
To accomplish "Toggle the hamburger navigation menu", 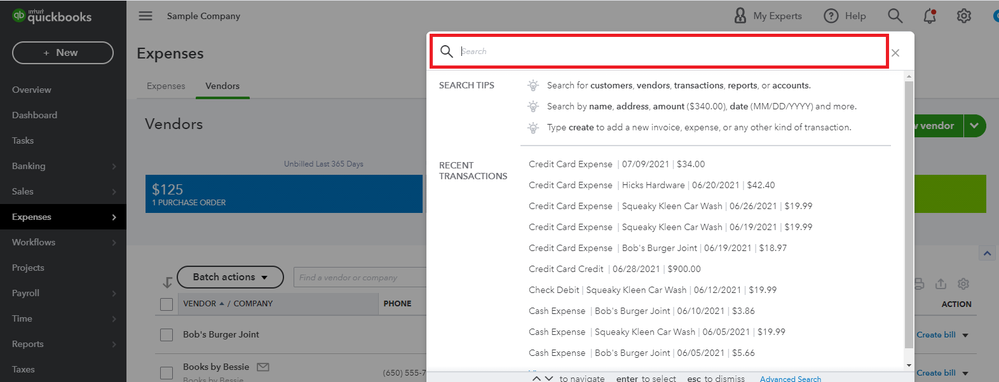I will (146, 16).
